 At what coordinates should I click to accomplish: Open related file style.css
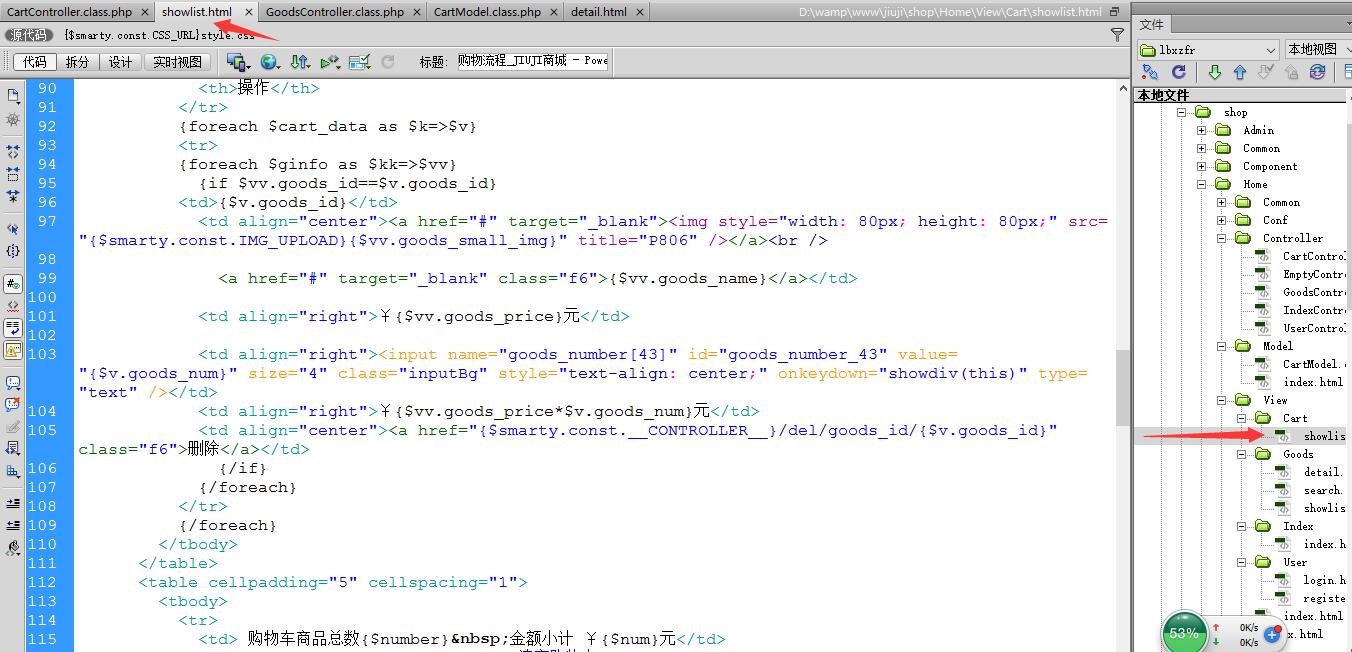click(x=159, y=35)
